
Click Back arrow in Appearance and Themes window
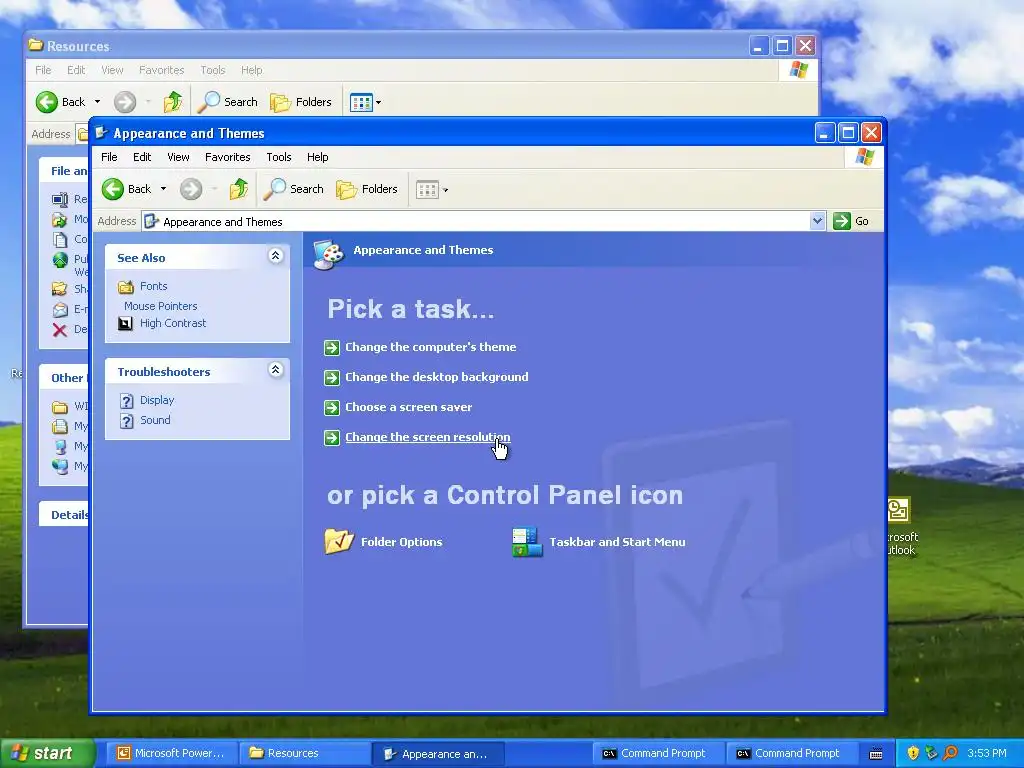click(113, 189)
